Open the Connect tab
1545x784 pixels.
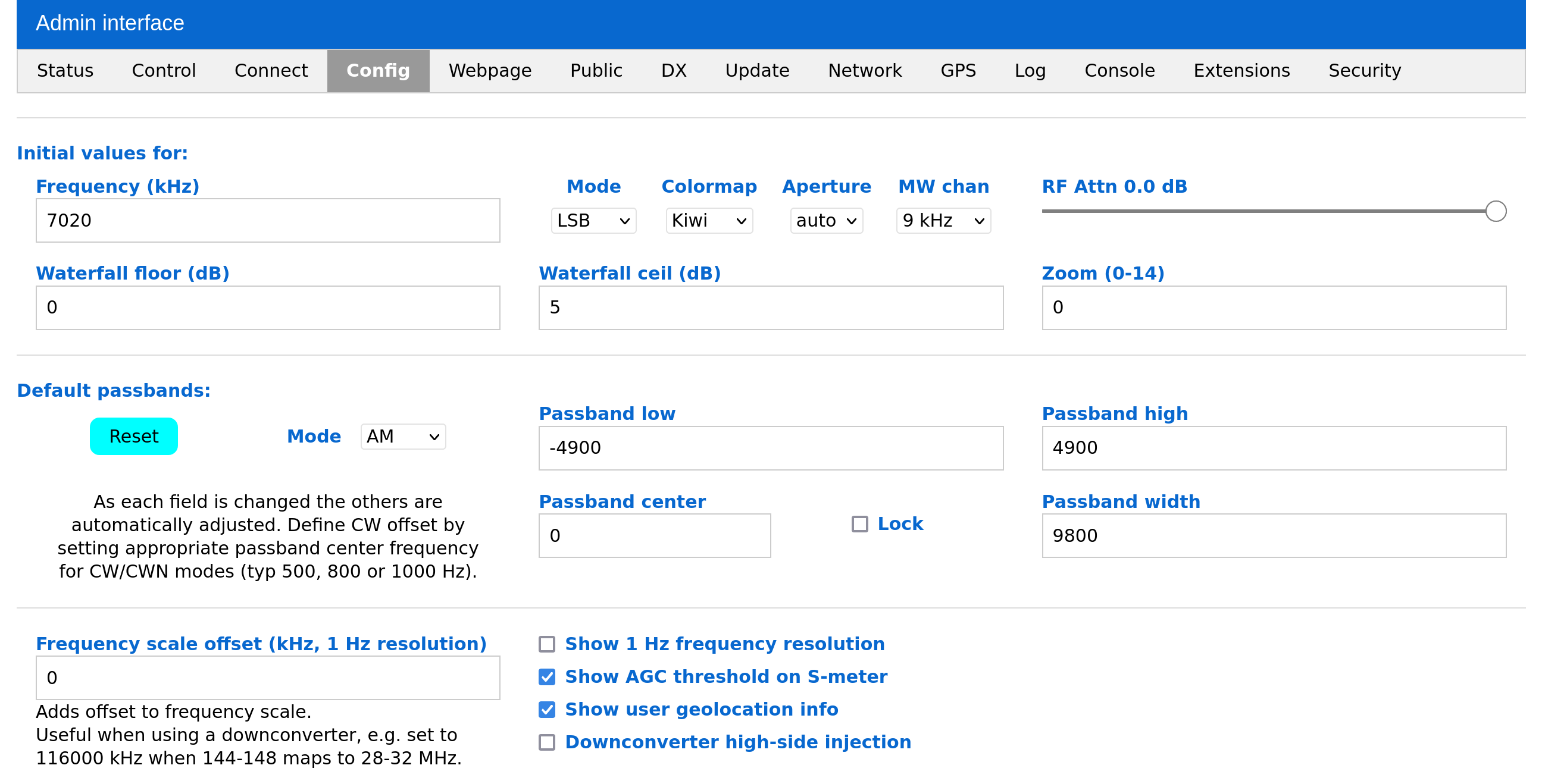(271, 71)
